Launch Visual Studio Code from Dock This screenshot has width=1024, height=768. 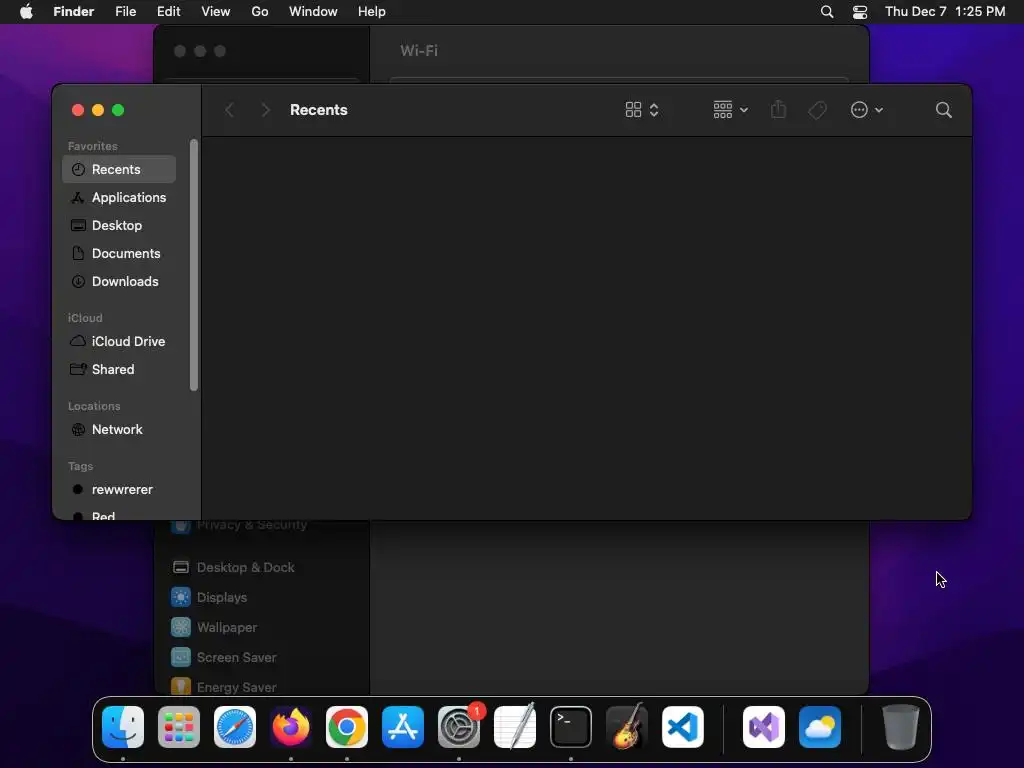(683, 727)
